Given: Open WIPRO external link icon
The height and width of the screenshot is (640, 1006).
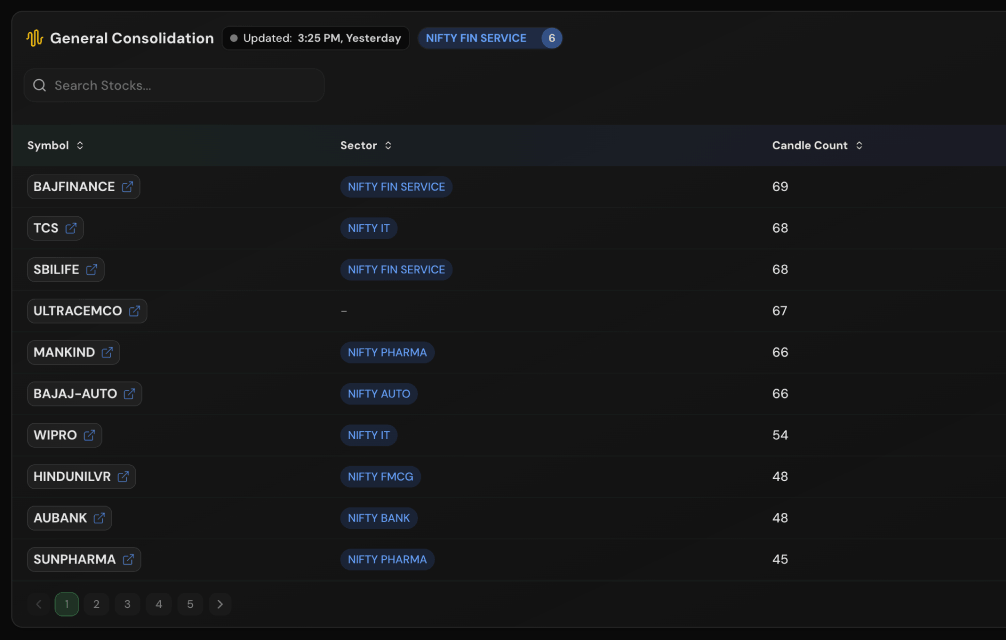Looking at the screenshot, I should point(89,435).
